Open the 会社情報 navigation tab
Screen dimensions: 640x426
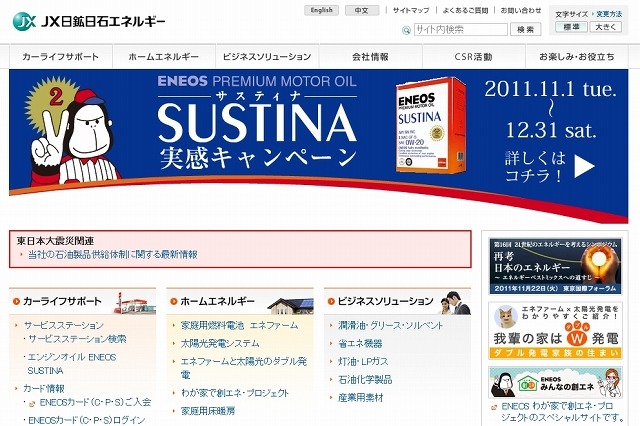pos(370,57)
